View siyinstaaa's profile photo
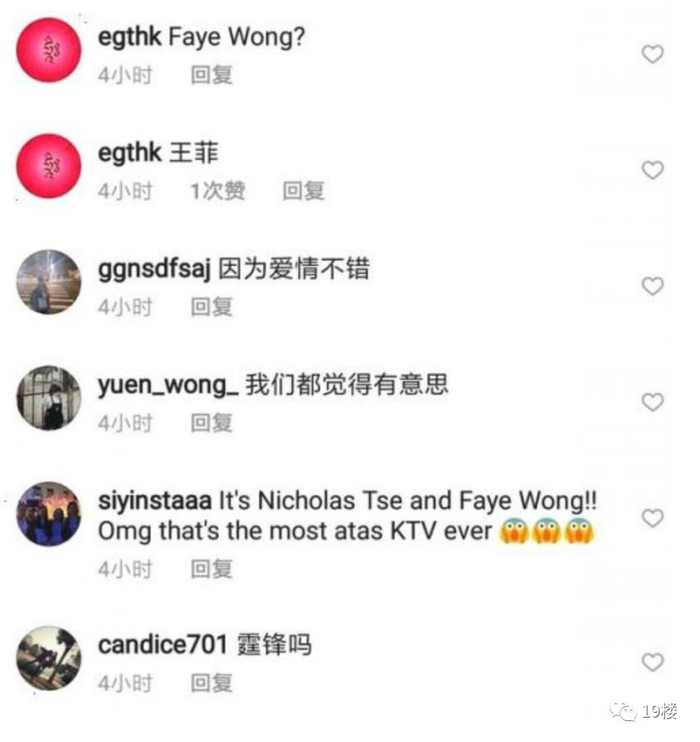 [49, 514]
